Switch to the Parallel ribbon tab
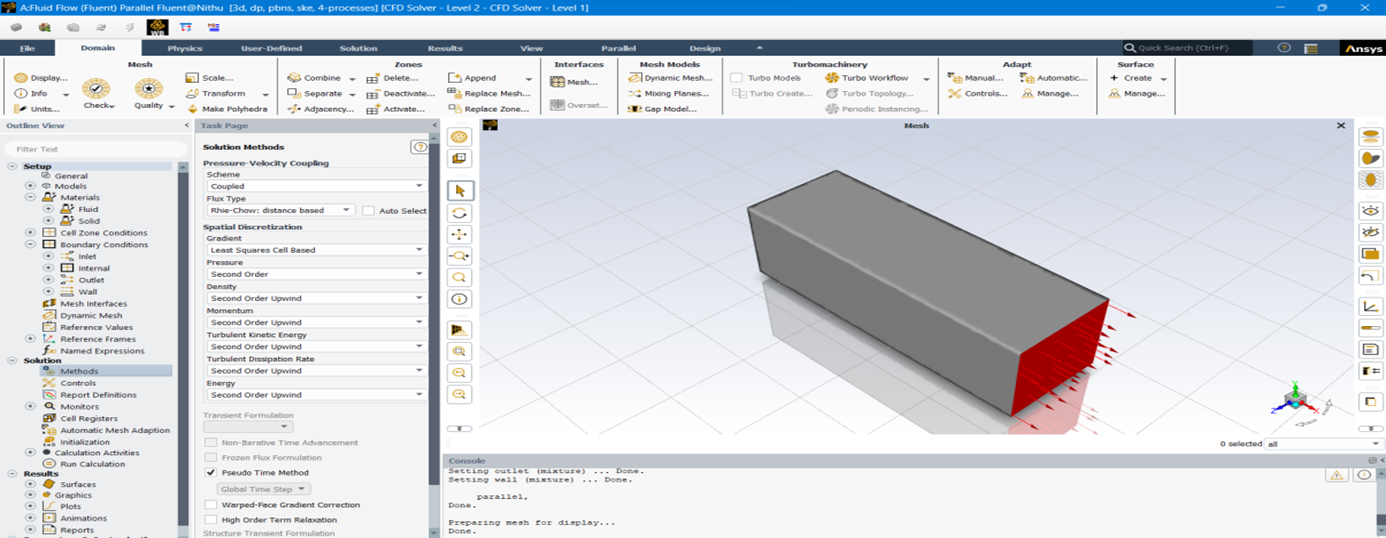The width and height of the screenshot is (1386, 538). (618, 48)
